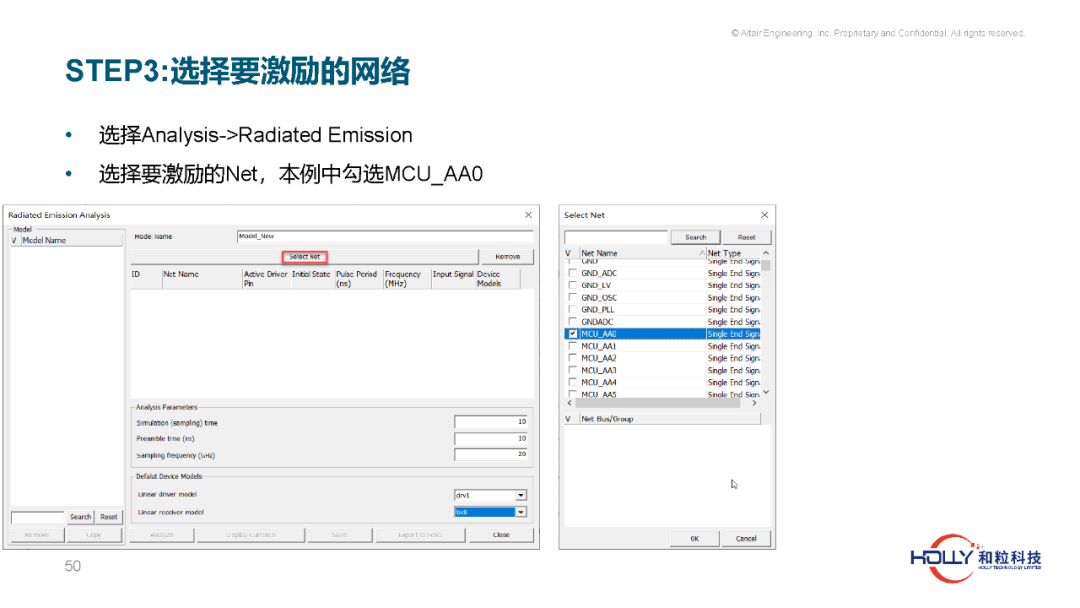The width and height of the screenshot is (1080, 608).
Task: Click Remove button next to Select Net
Action: [508, 257]
